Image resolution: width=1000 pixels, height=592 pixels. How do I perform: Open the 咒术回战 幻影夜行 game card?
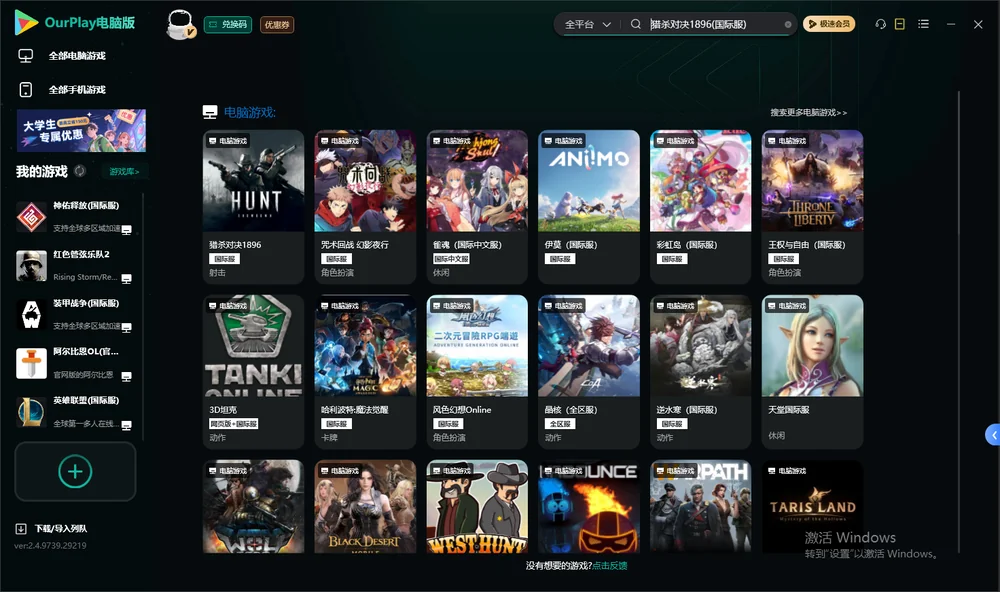365,207
